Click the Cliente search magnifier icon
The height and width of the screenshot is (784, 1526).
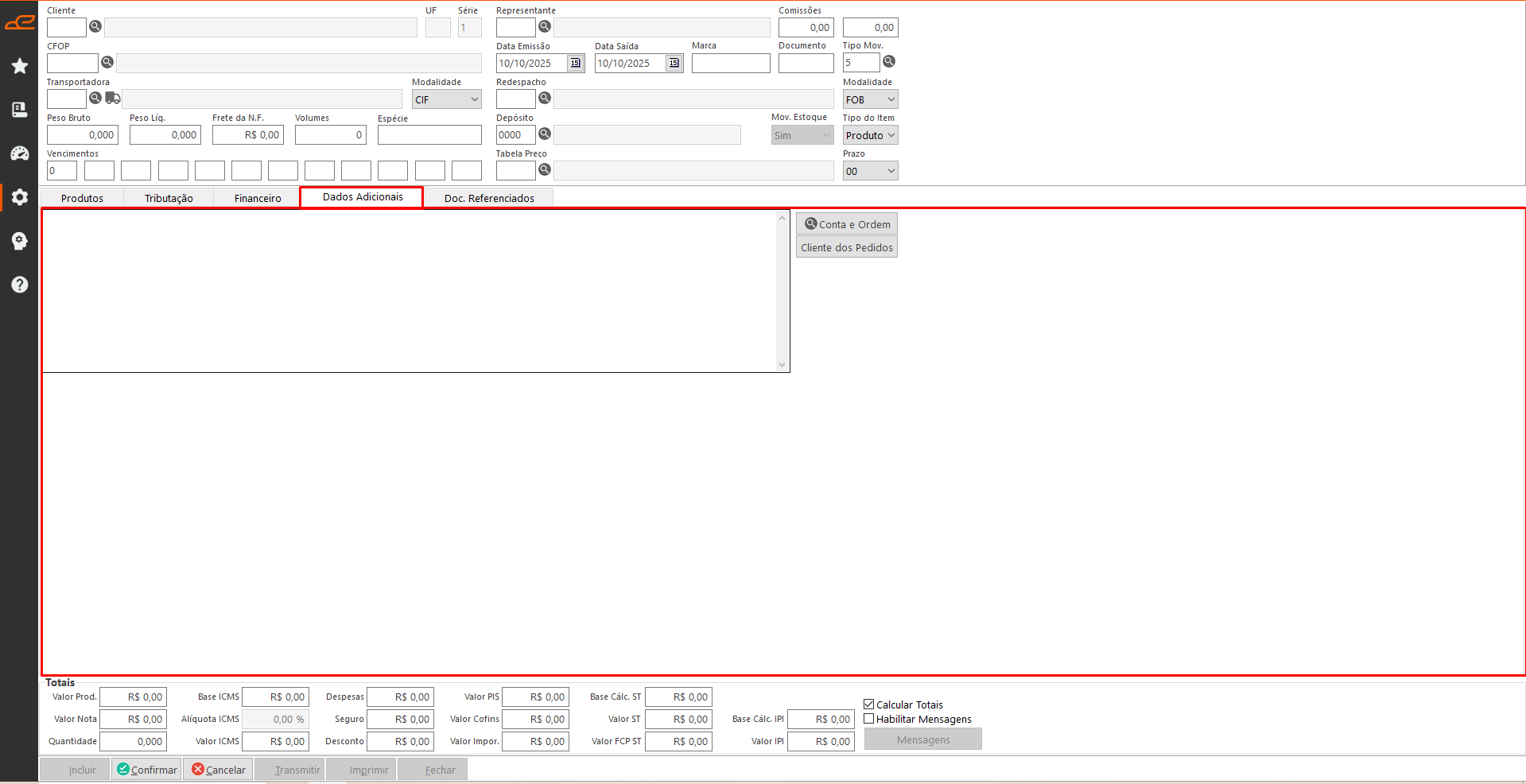tap(95, 27)
